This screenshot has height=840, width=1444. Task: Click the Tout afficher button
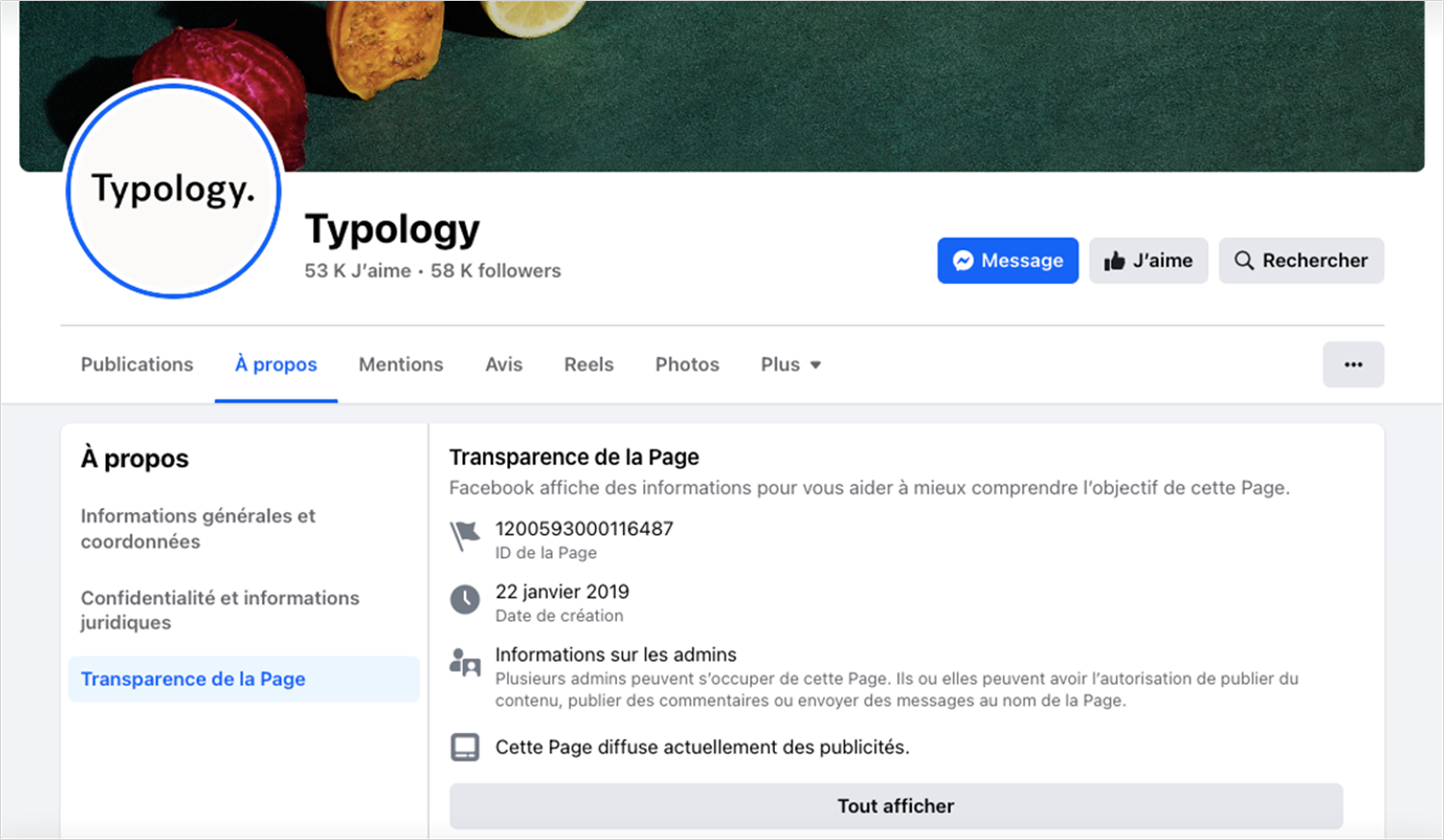pos(895,806)
